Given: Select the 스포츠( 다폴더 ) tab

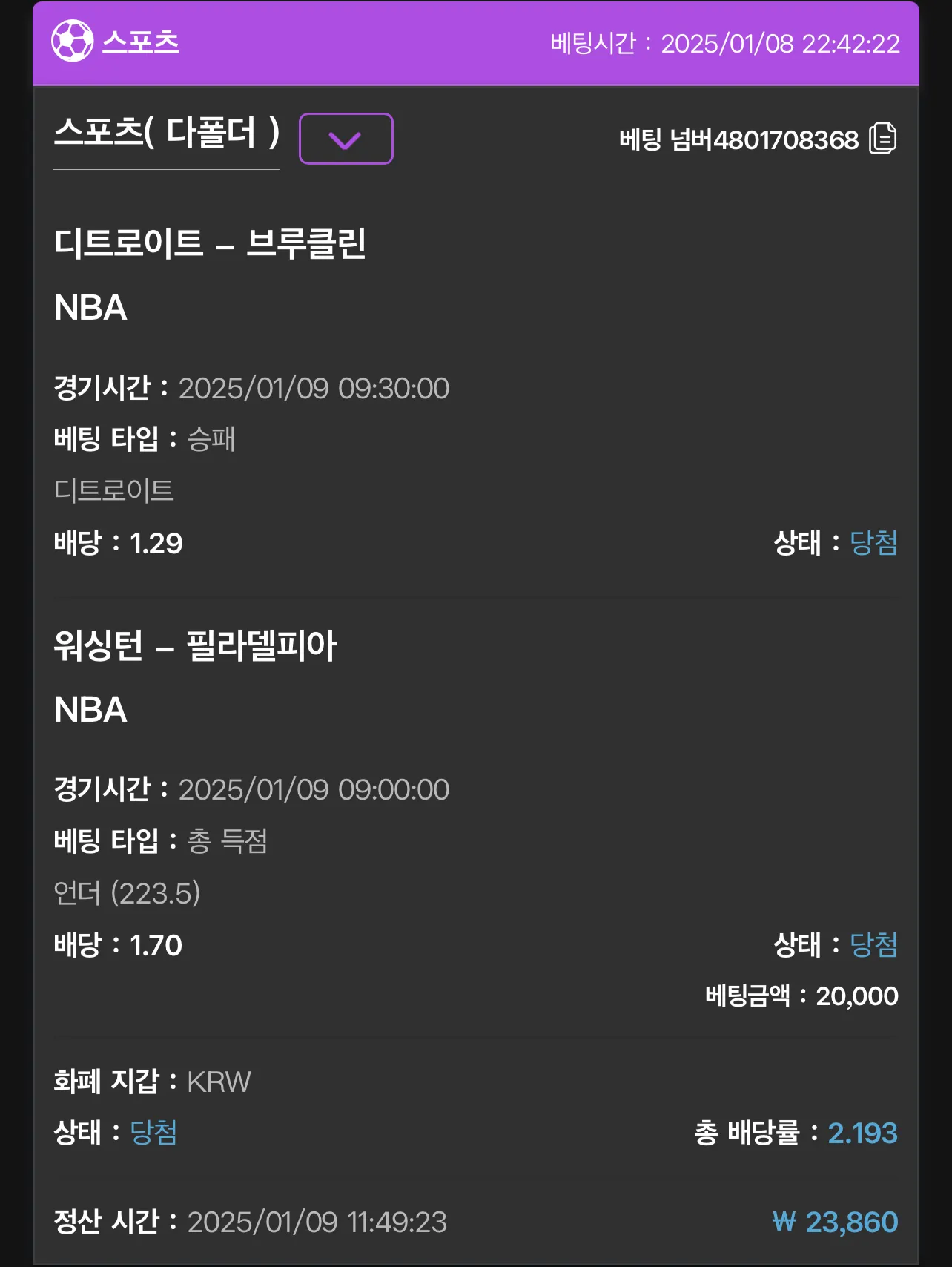Looking at the screenshot, I should tap(167, 134).
